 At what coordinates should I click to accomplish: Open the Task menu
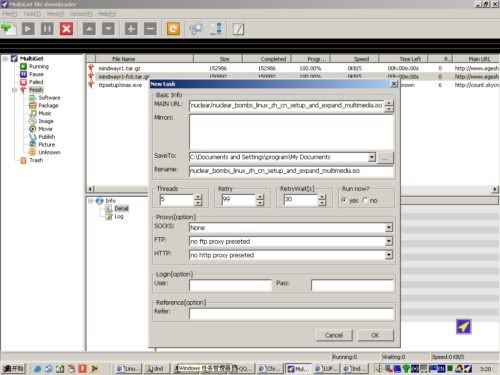click(32, 14)
